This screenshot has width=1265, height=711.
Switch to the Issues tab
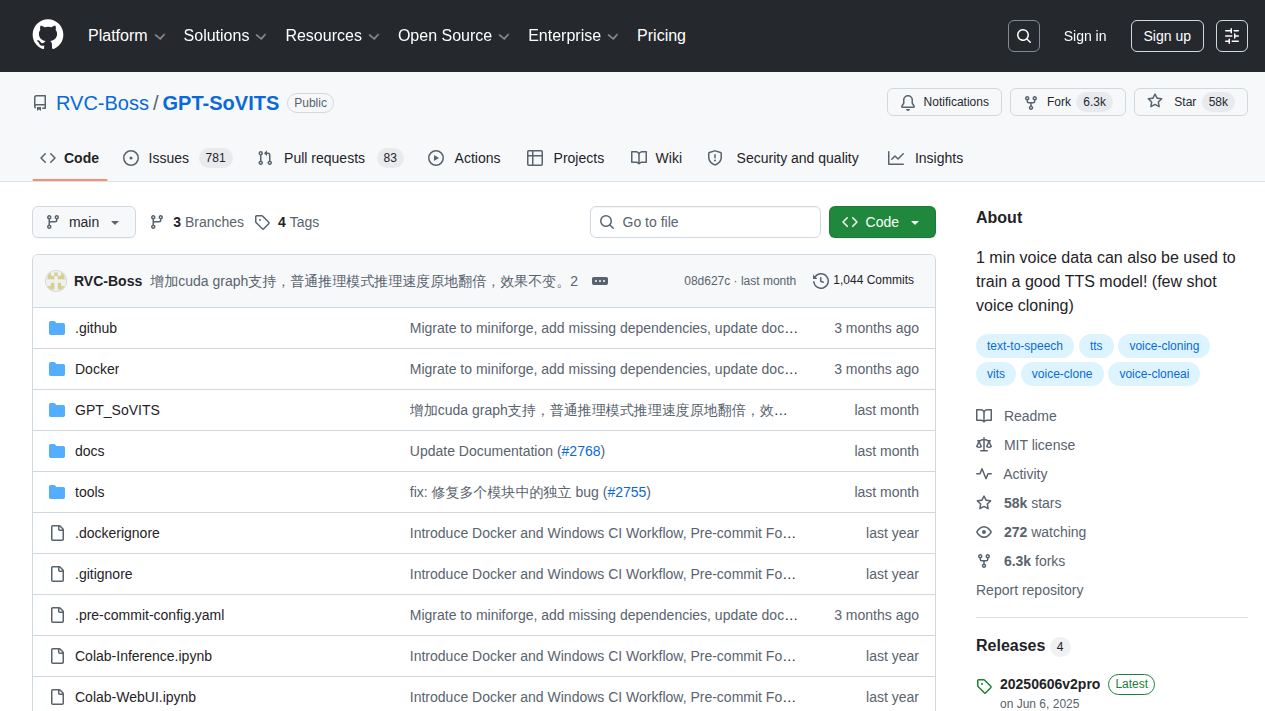tap(177, 158)
